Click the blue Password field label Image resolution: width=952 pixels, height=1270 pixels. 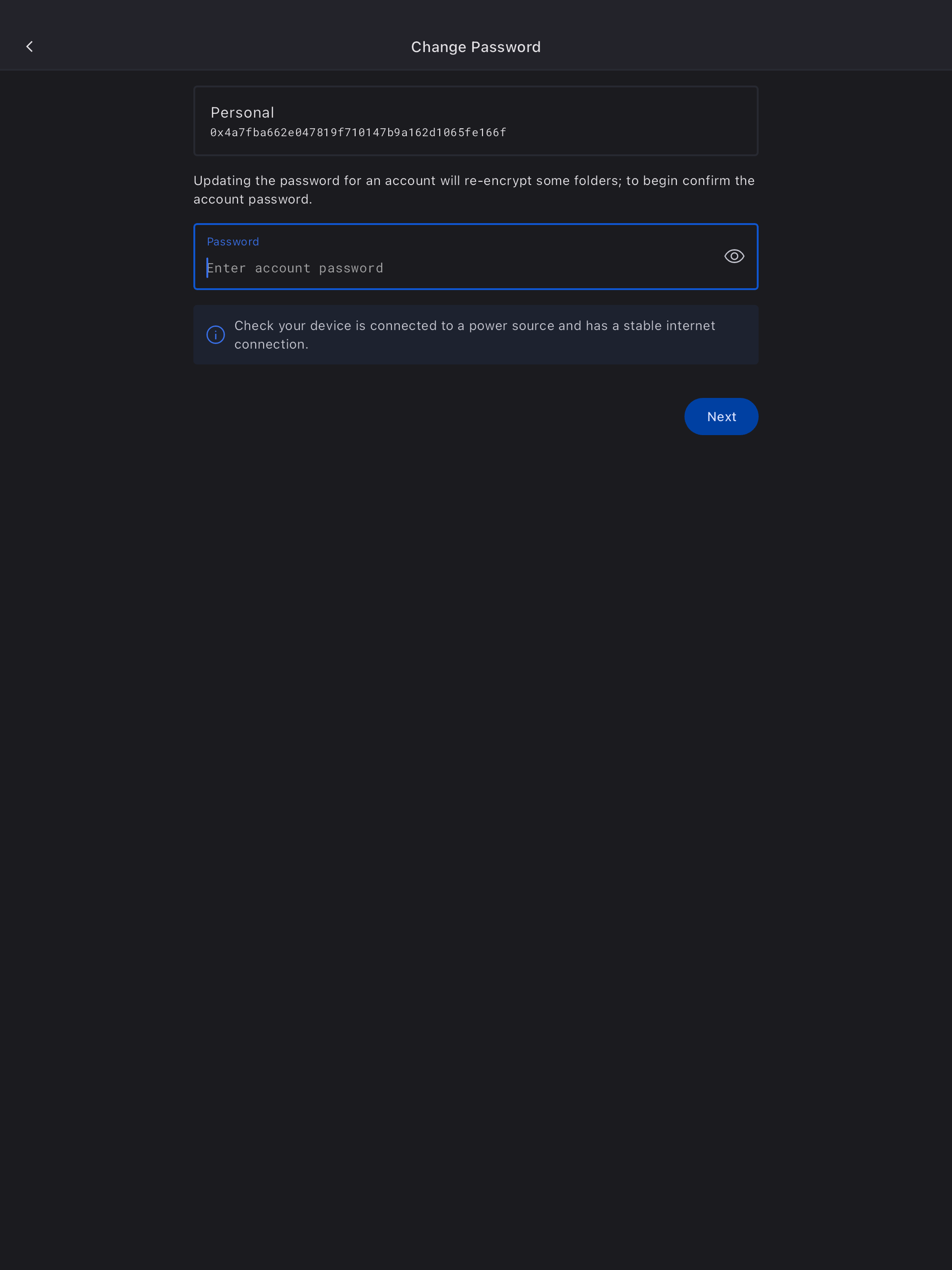pos(232,242)
